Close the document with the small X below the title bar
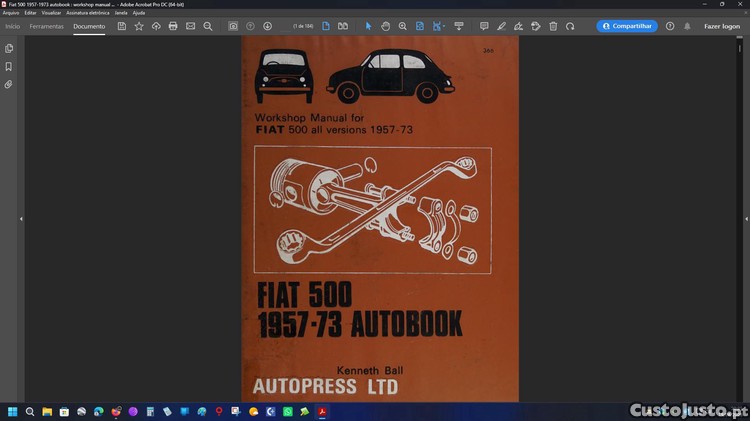750x421 pixels. click(746, 13)
